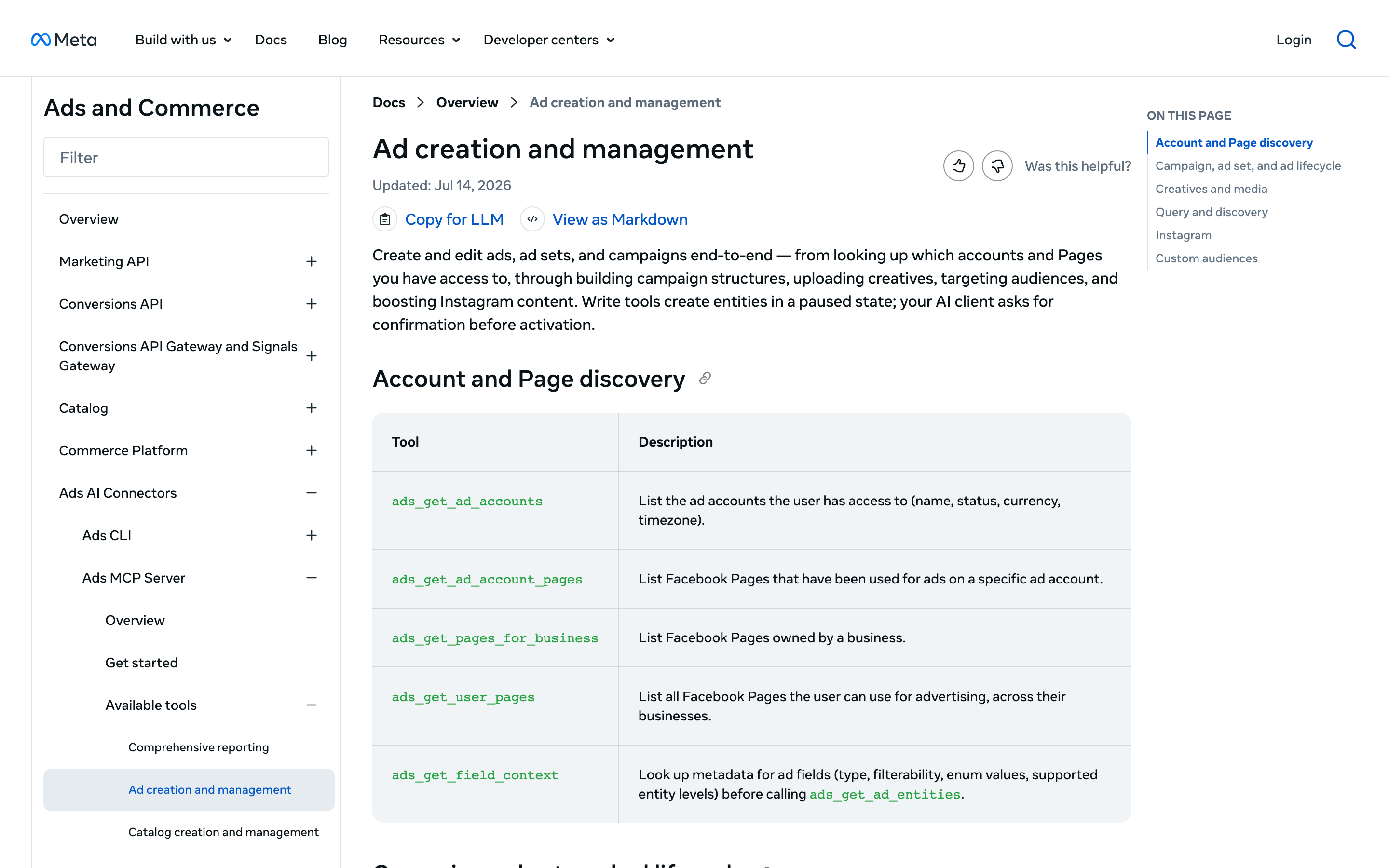Click the Login link
1389x868 pixels.
pos(1294,40)
